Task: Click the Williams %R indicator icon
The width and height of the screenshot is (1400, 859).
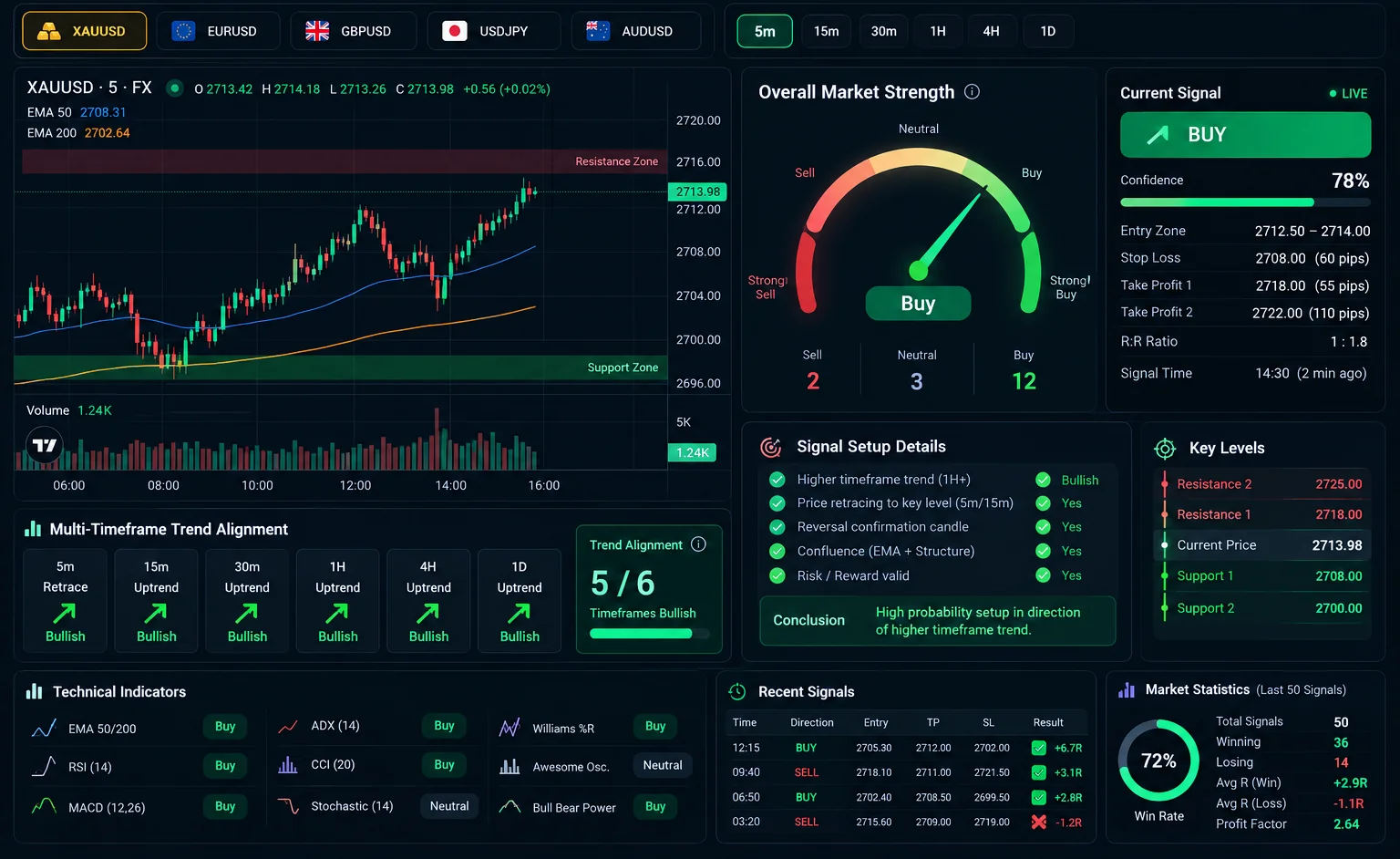Action: click(510, 728)
